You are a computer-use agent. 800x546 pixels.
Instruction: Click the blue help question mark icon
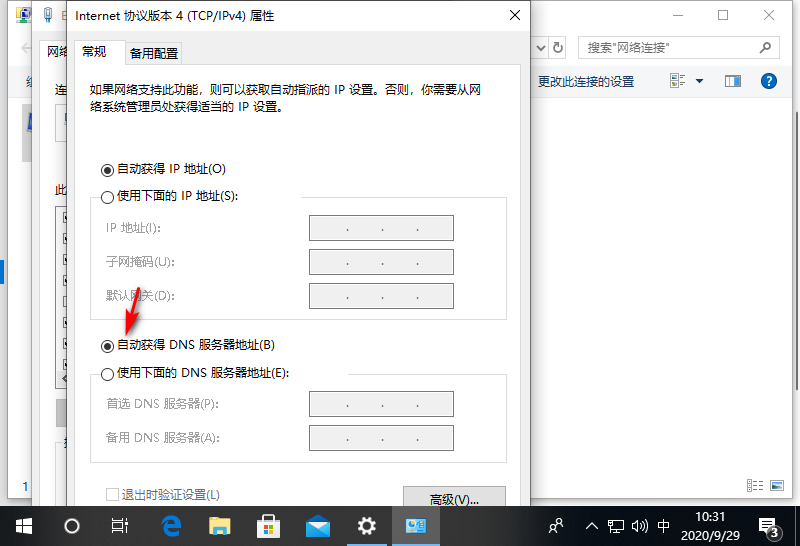[768, 81]
